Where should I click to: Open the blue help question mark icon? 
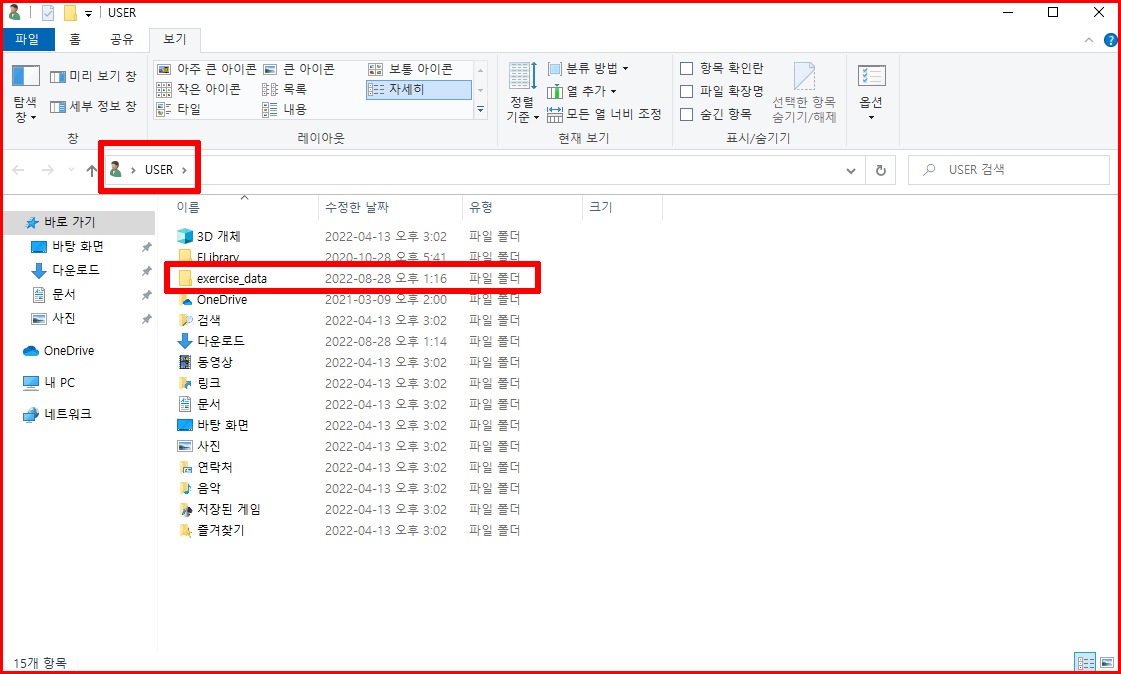pos(1110,40)
